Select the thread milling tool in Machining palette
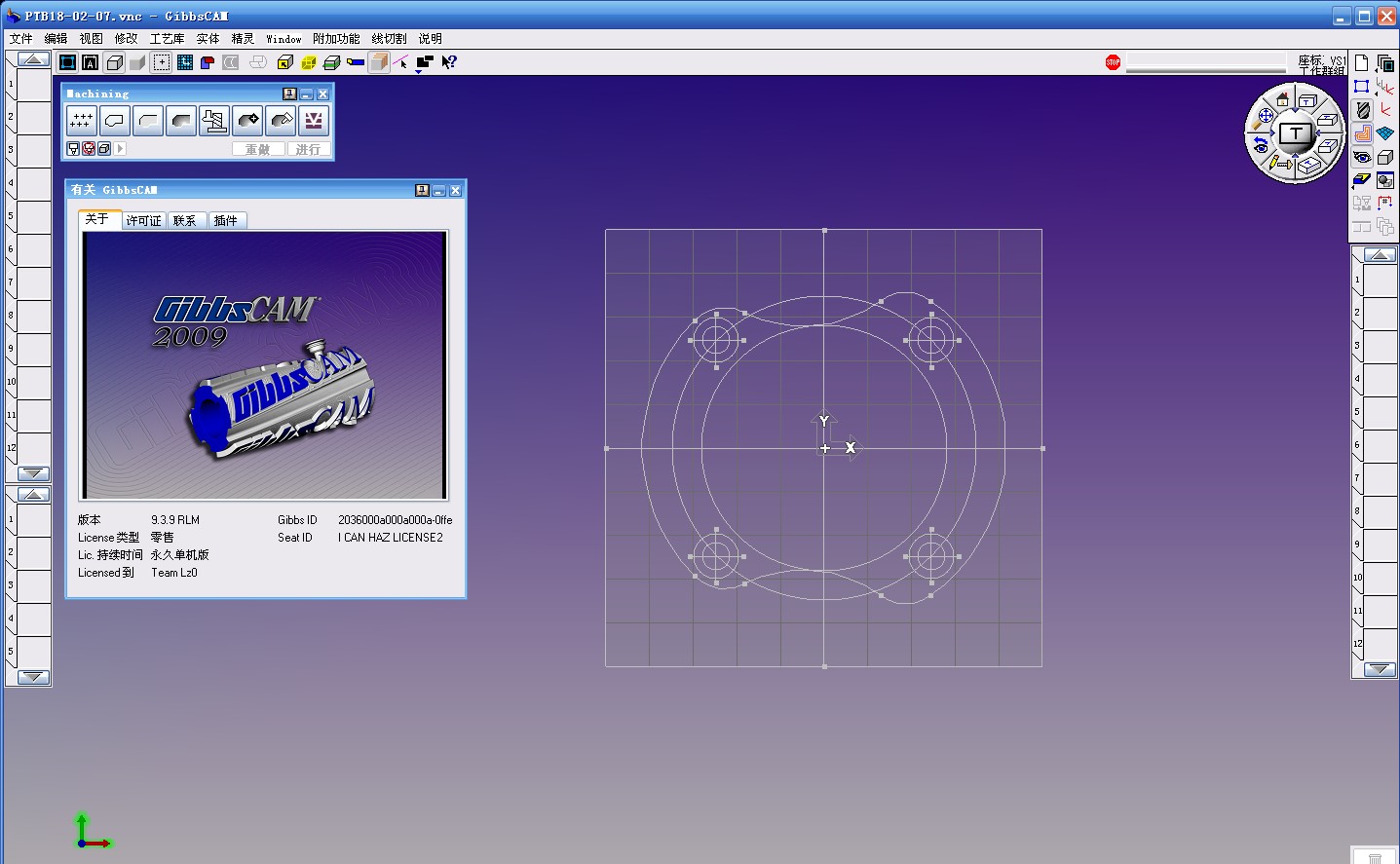1400x864 pixels. point(213,121)
